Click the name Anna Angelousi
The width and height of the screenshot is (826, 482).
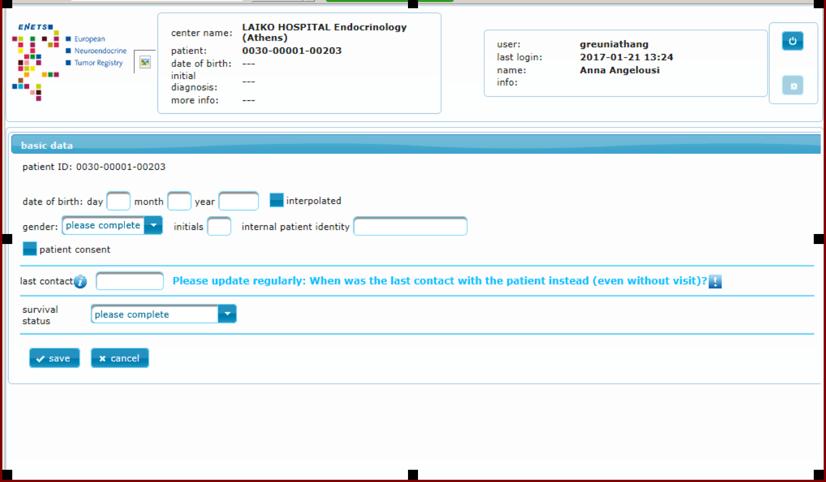(620, 70)
